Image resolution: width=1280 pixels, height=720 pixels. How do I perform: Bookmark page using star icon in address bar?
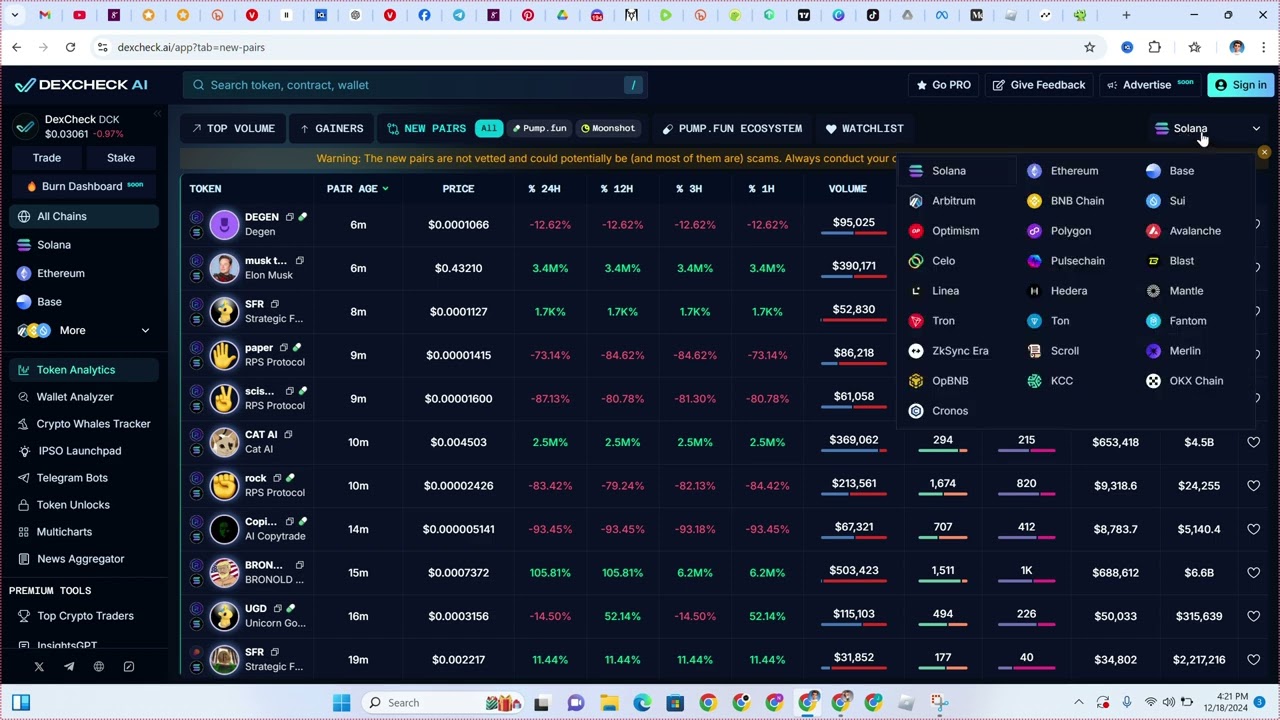pos(1089,47)
